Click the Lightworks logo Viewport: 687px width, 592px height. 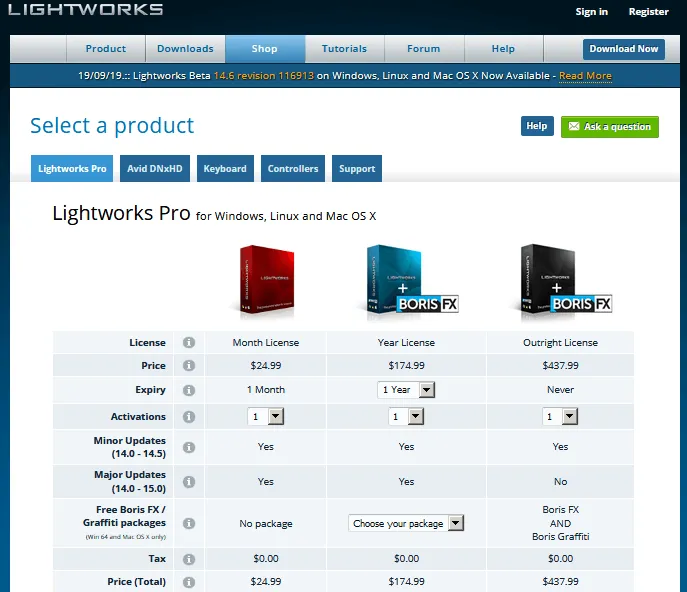[x=85, y=10]
